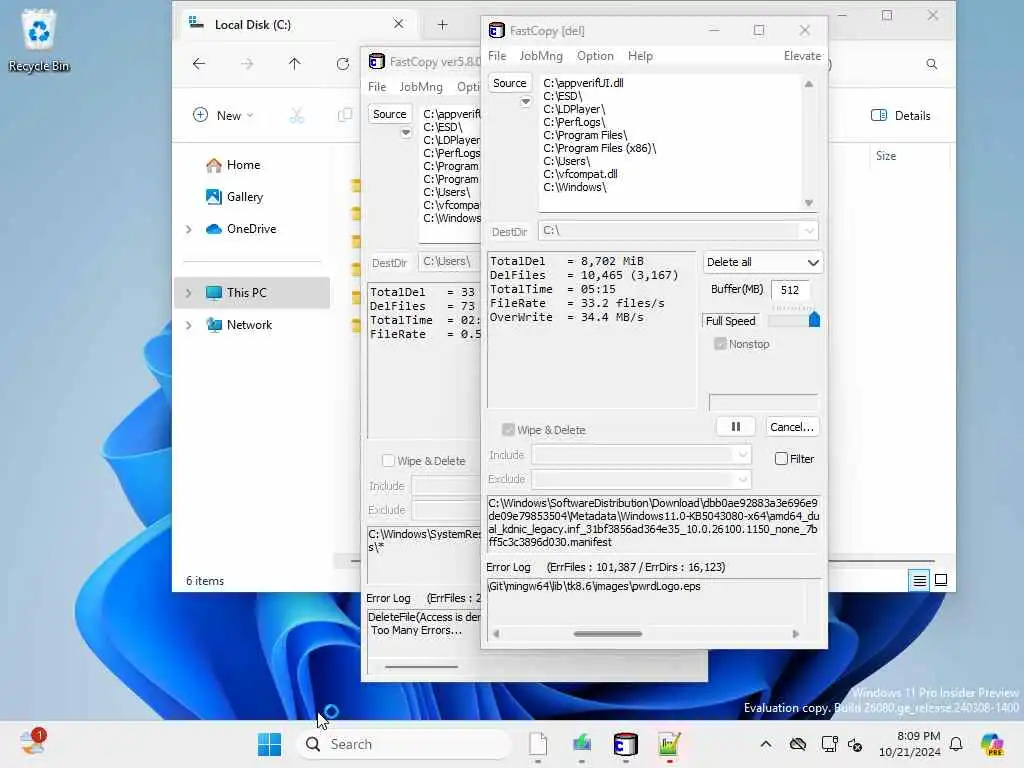
Task: Click the copy icon in Explorer toolbar
Action: [345, 116]
